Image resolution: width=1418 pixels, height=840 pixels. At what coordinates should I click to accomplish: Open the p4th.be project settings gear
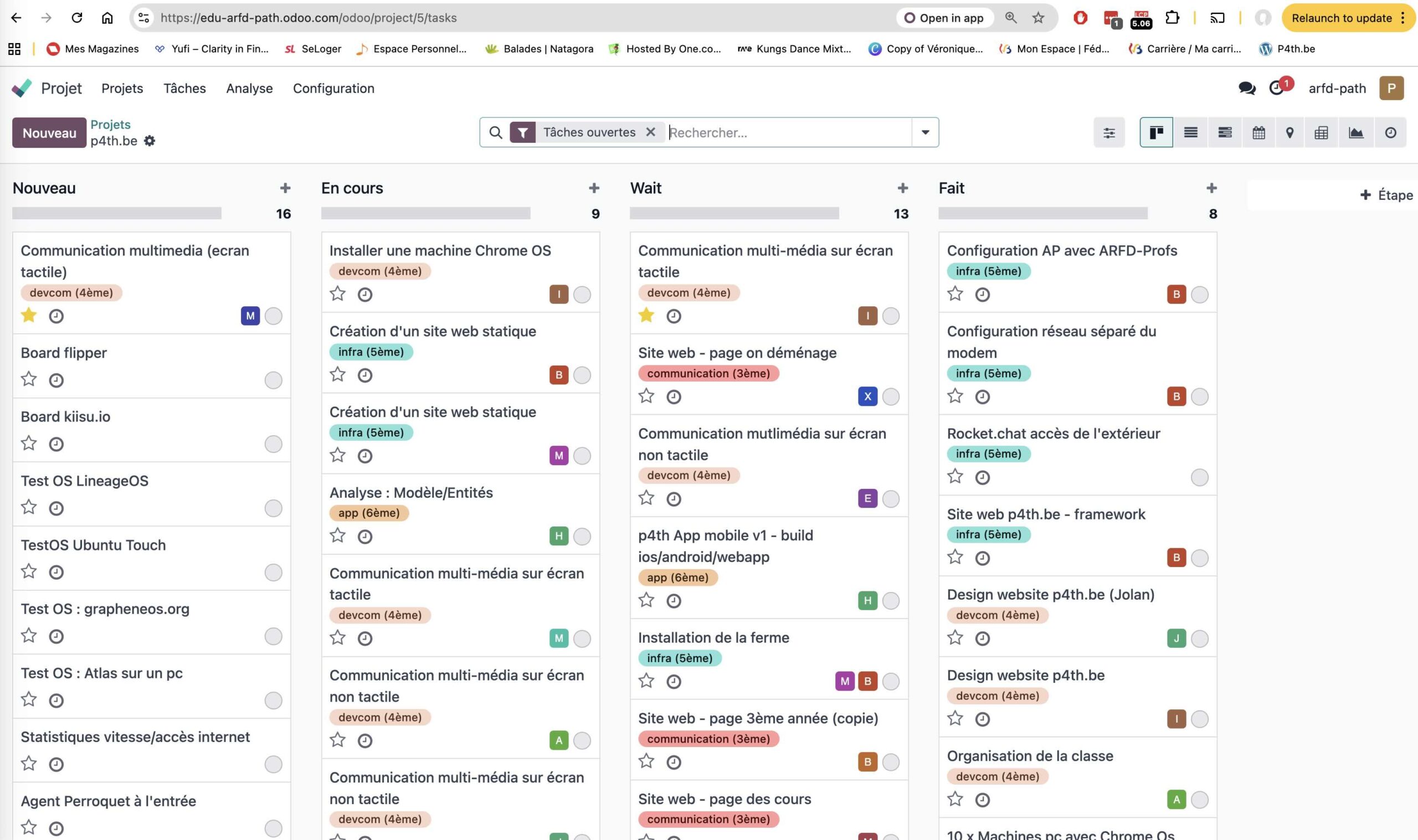150,141
